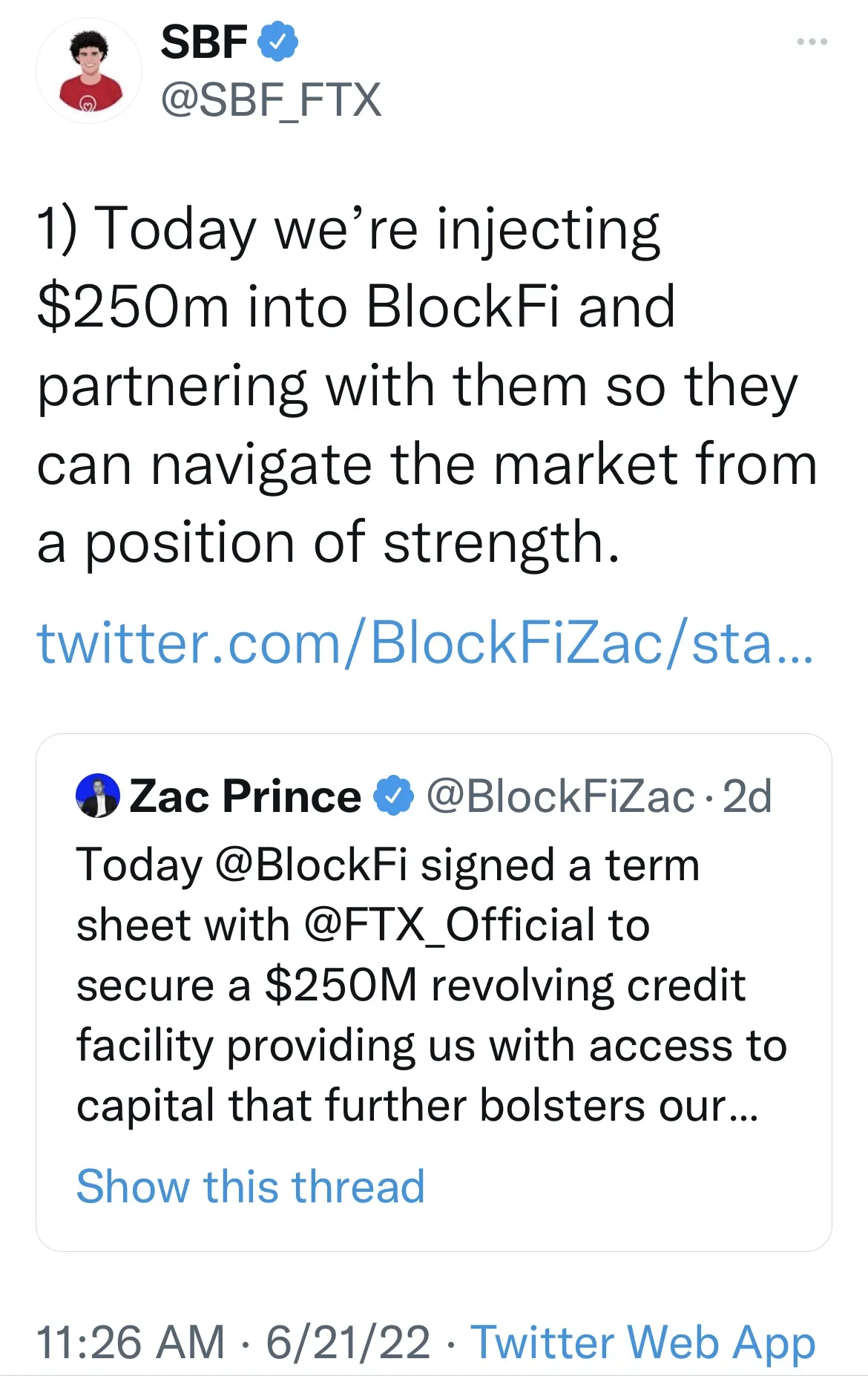The height and width of the screenshot is (1376, 868).
Task: Click the 2d timestamp on quoted tweet
Action: 747,796
